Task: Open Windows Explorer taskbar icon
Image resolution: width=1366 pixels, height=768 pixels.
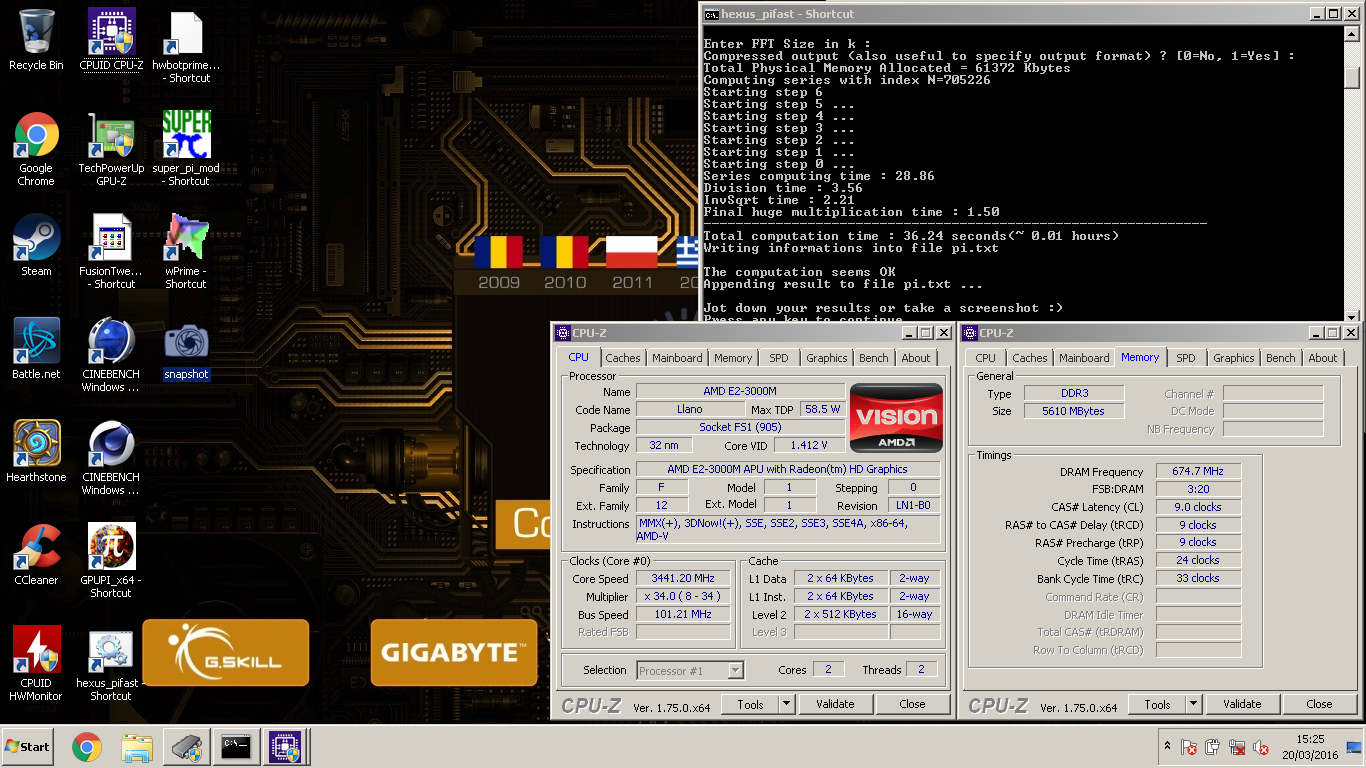Action: pos(136,746)
